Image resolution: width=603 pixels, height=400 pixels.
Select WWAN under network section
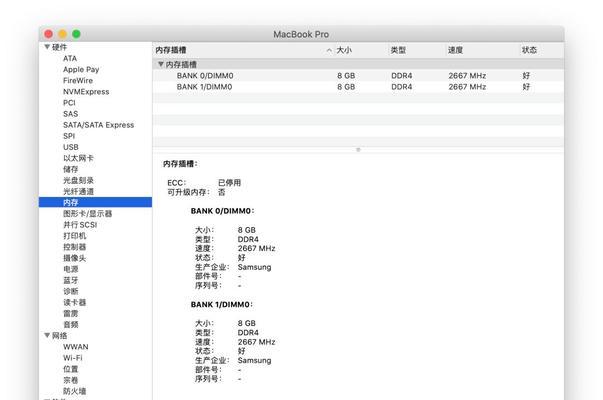click(x=76, y=347)
